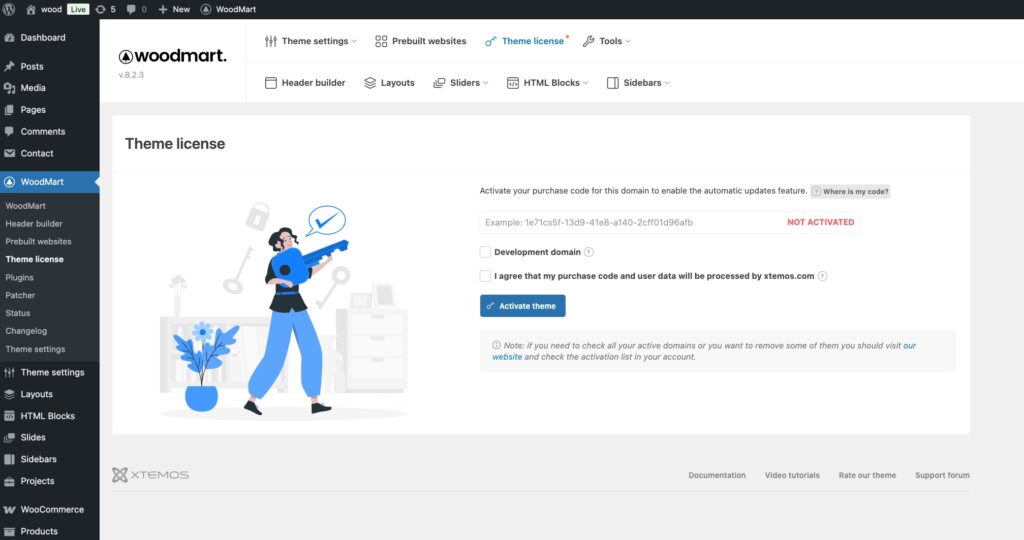
Task: Click the Rate our theme link
Action: click(867, 475)
